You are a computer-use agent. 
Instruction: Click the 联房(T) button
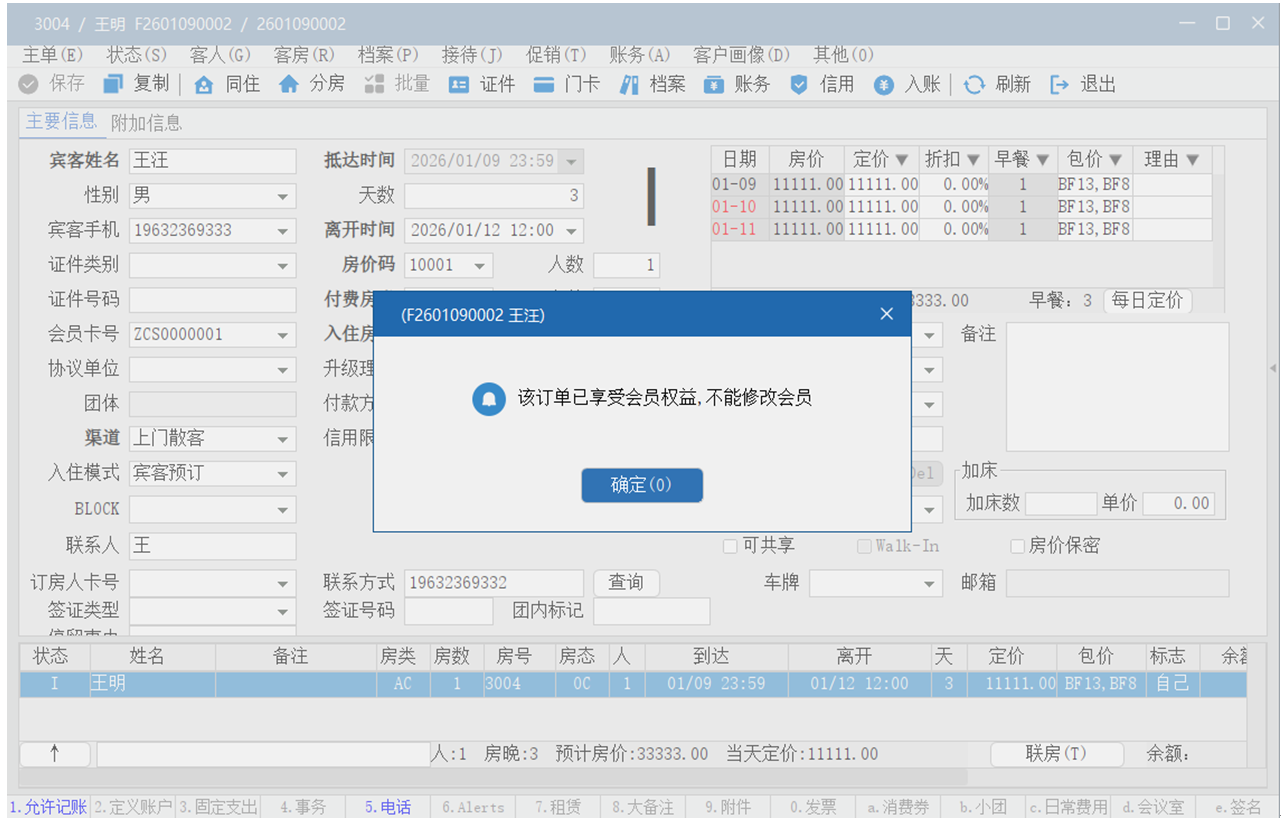pos(1056,754)
